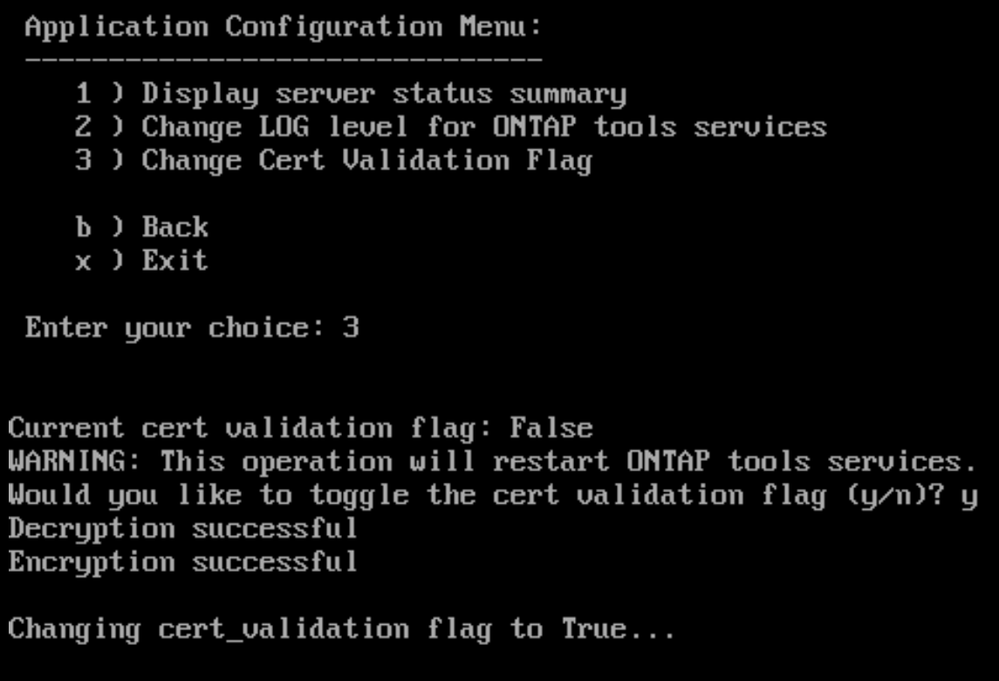
Task: Click the Exit menu option
Action: coord(174,261)
